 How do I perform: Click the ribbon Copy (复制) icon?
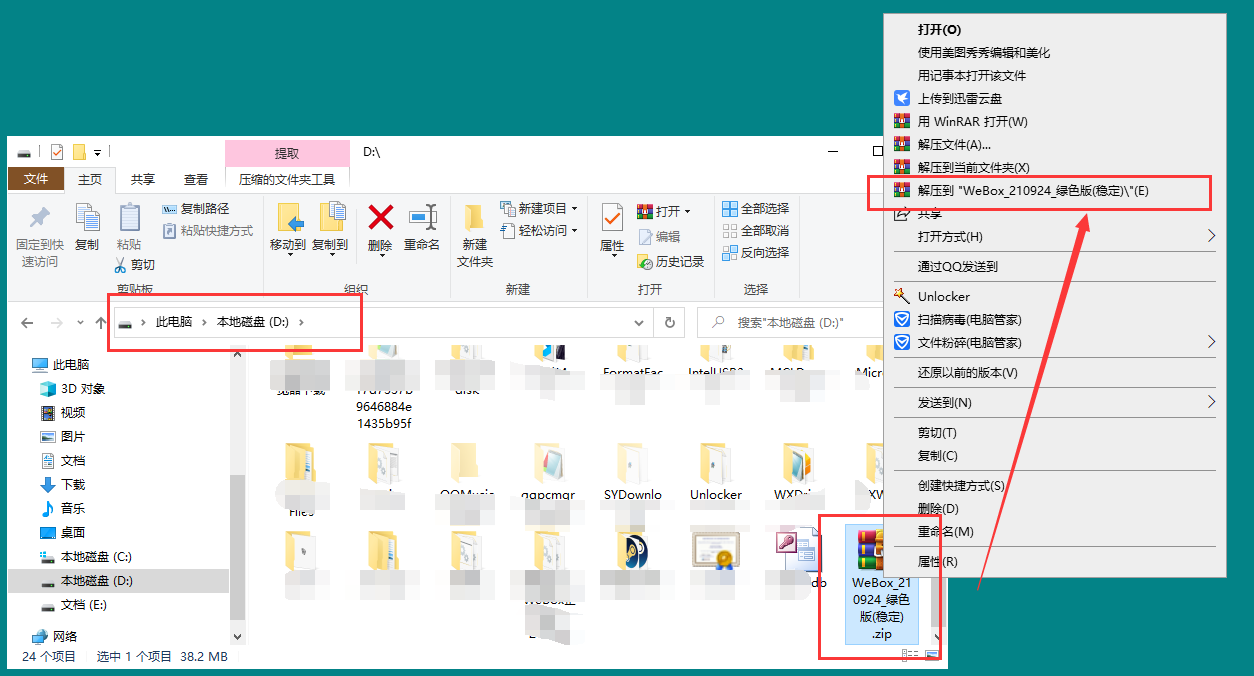click(x=87, y=218)
